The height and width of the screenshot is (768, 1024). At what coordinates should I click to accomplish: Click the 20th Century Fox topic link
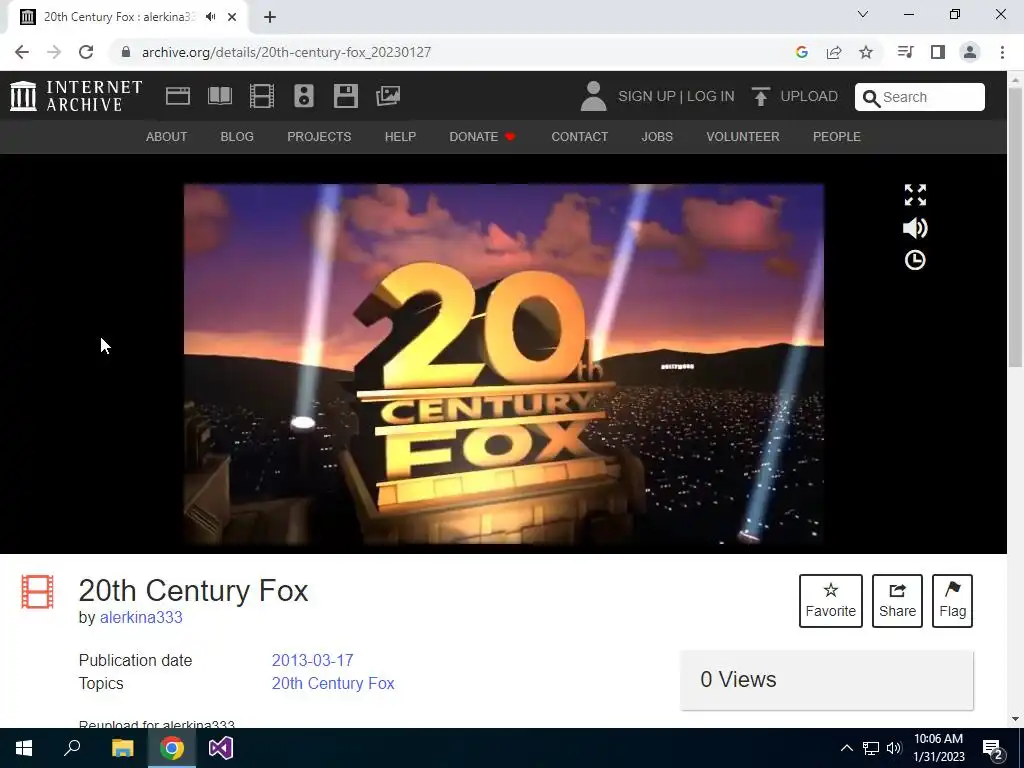click(x=333, y=684)
